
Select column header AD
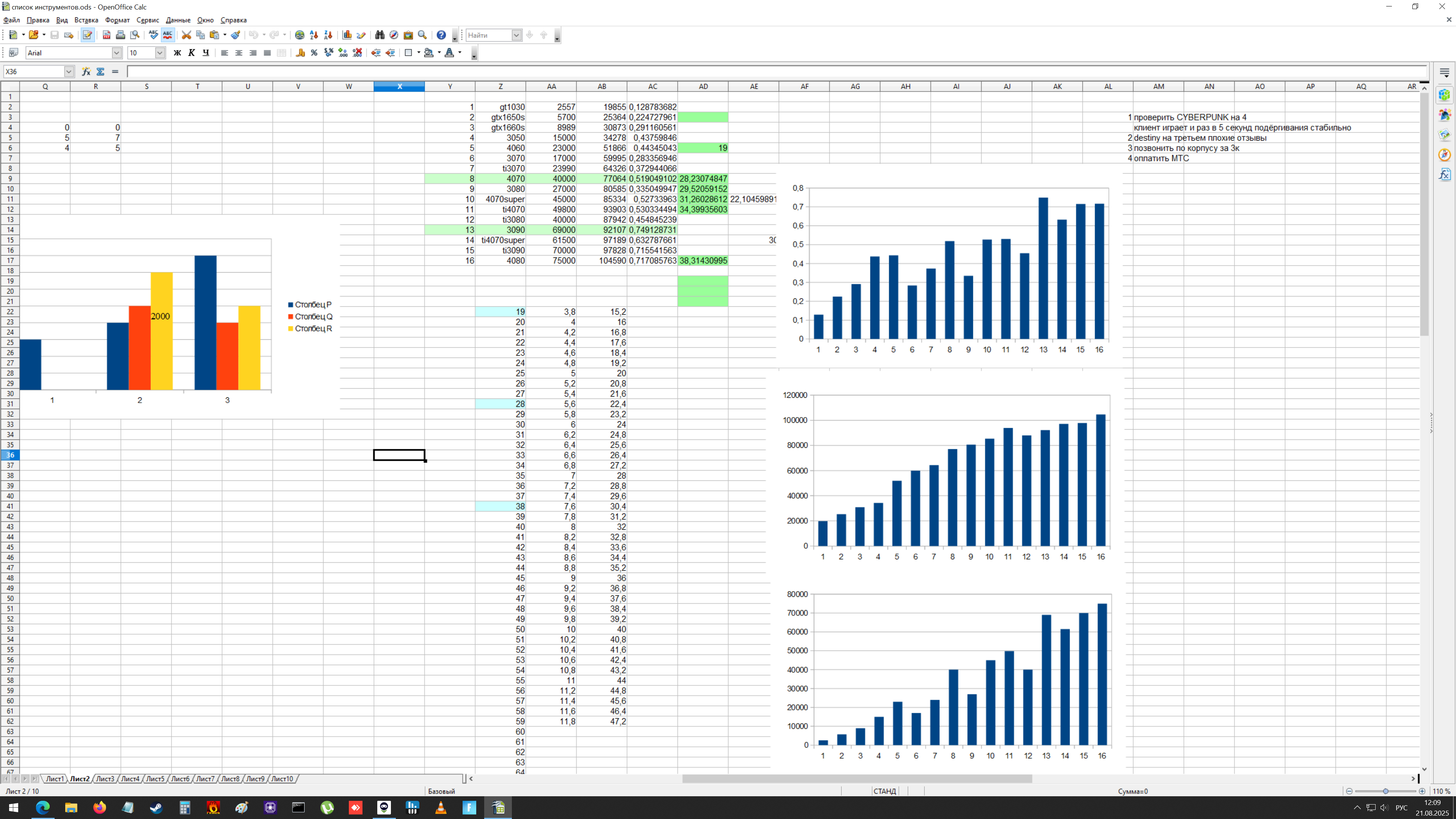(703, 86)
